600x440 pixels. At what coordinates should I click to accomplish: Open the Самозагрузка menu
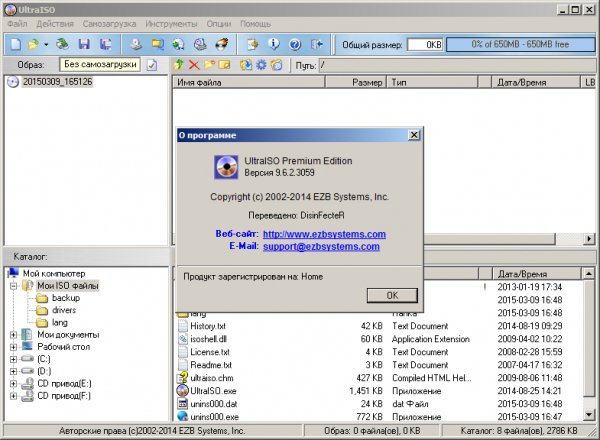pyautogui.click(x=109, y=24)
